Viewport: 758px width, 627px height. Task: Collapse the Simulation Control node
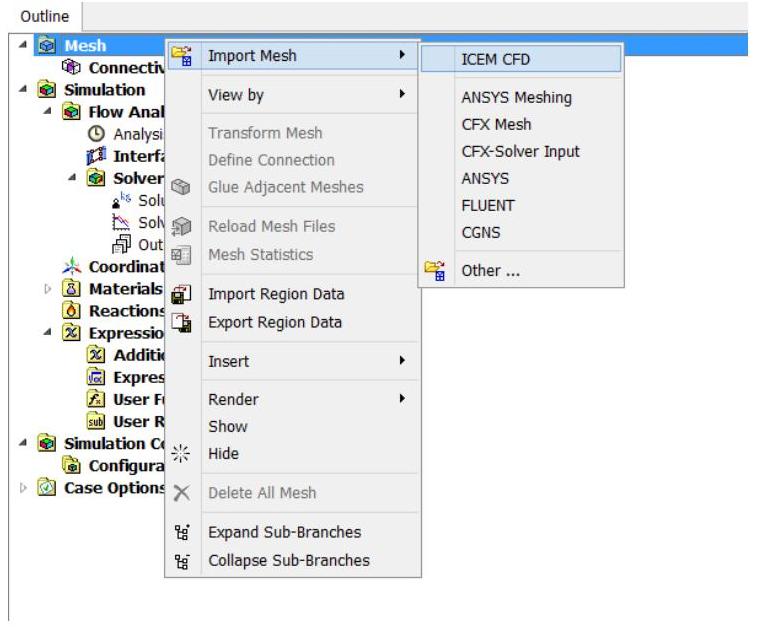coord(23,443)
